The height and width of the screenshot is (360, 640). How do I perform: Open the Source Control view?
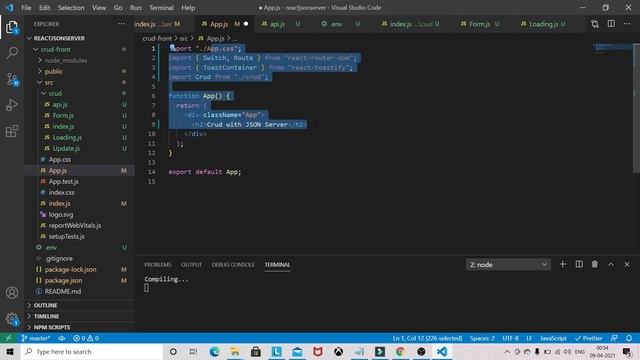pos(12,79)
